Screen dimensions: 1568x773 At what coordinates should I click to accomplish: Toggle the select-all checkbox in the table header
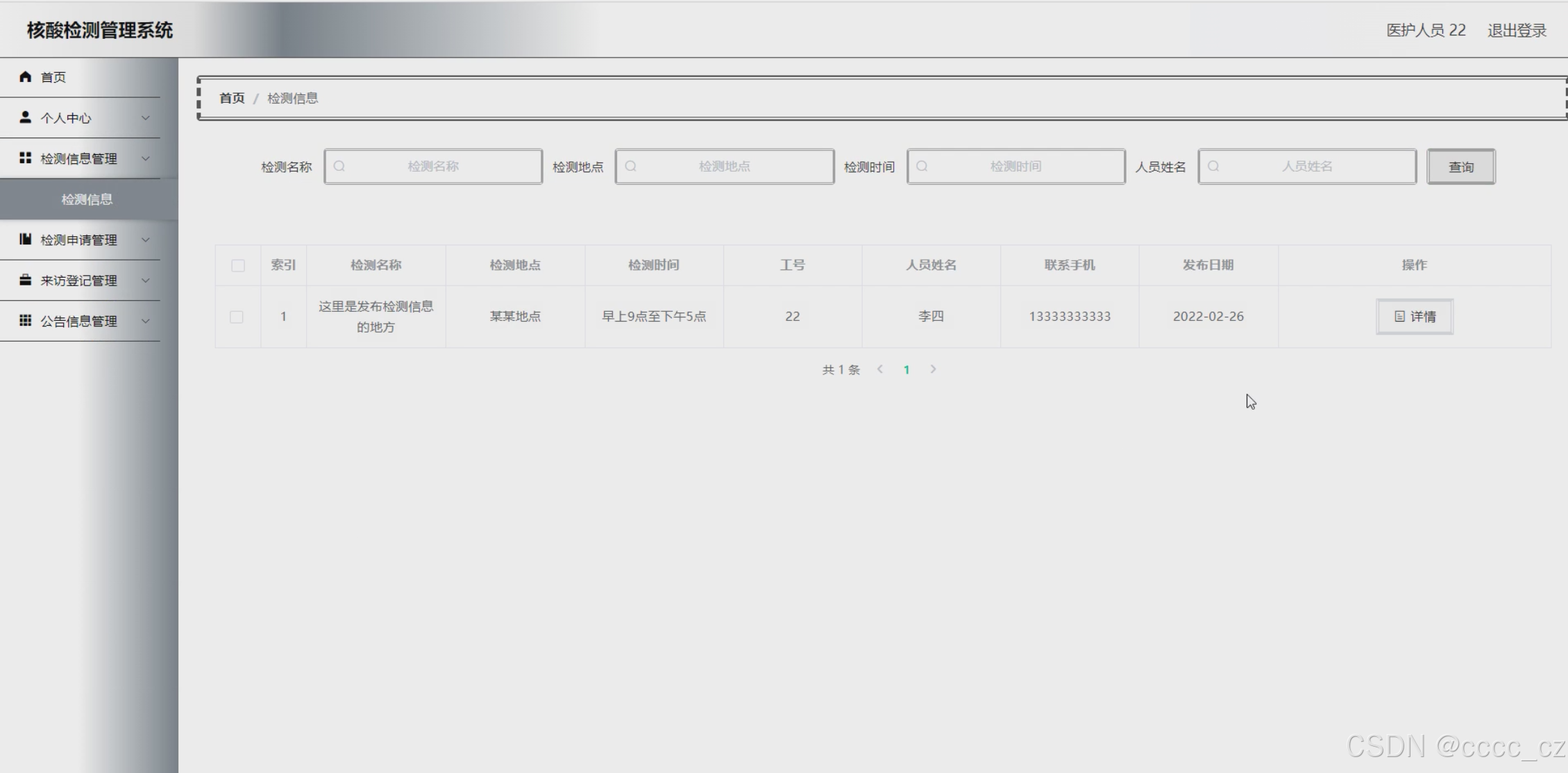click(238, 265)
